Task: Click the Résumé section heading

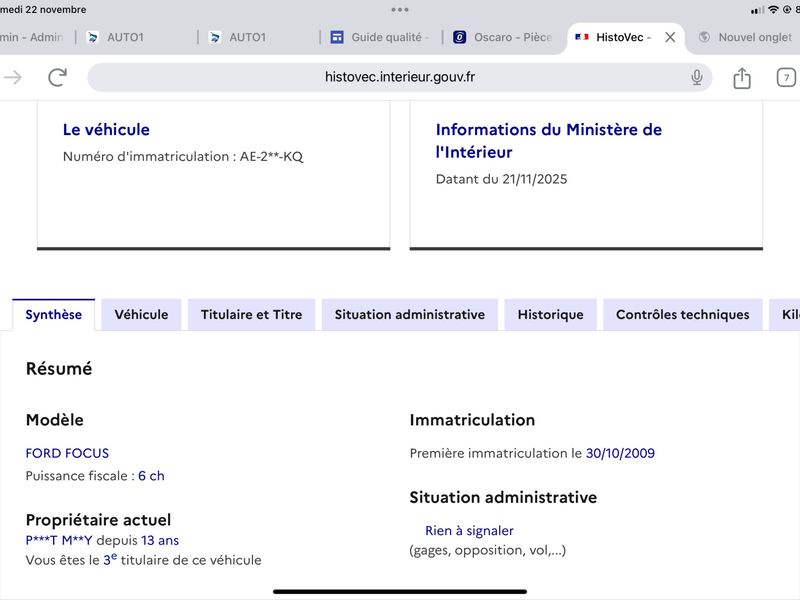Action: (59, 369)
